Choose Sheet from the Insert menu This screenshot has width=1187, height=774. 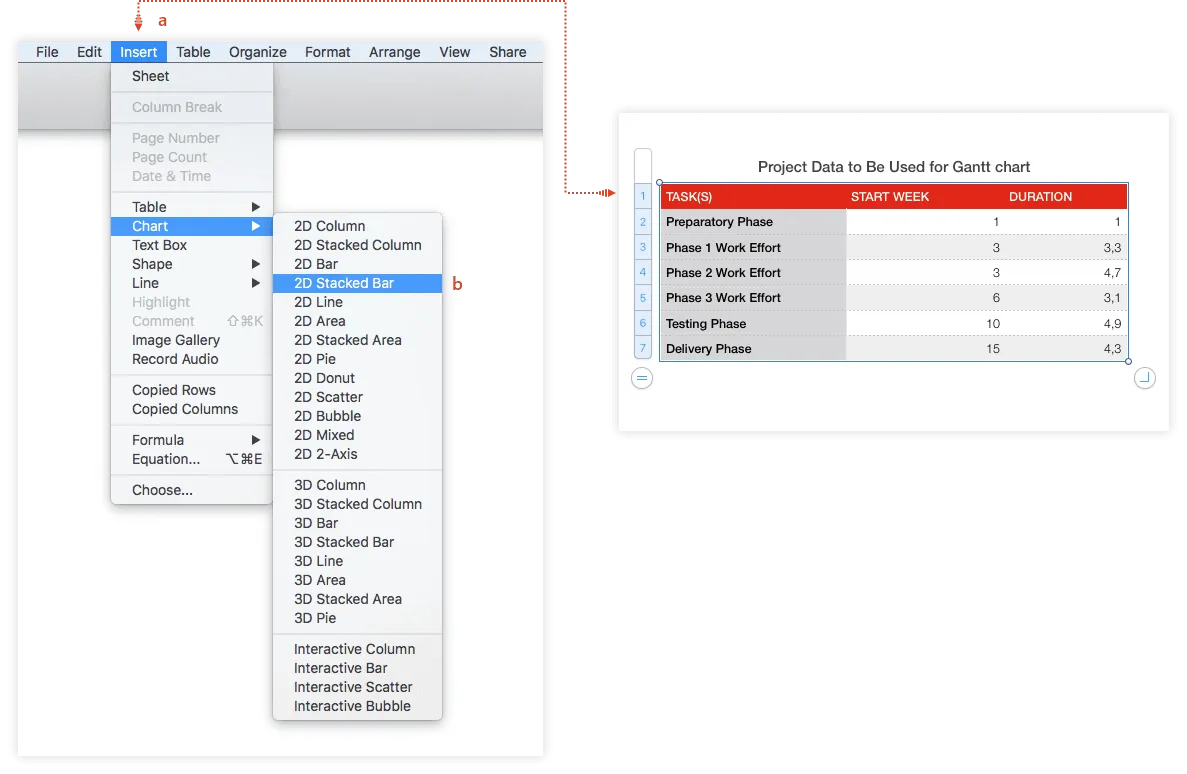click(192, 76)
